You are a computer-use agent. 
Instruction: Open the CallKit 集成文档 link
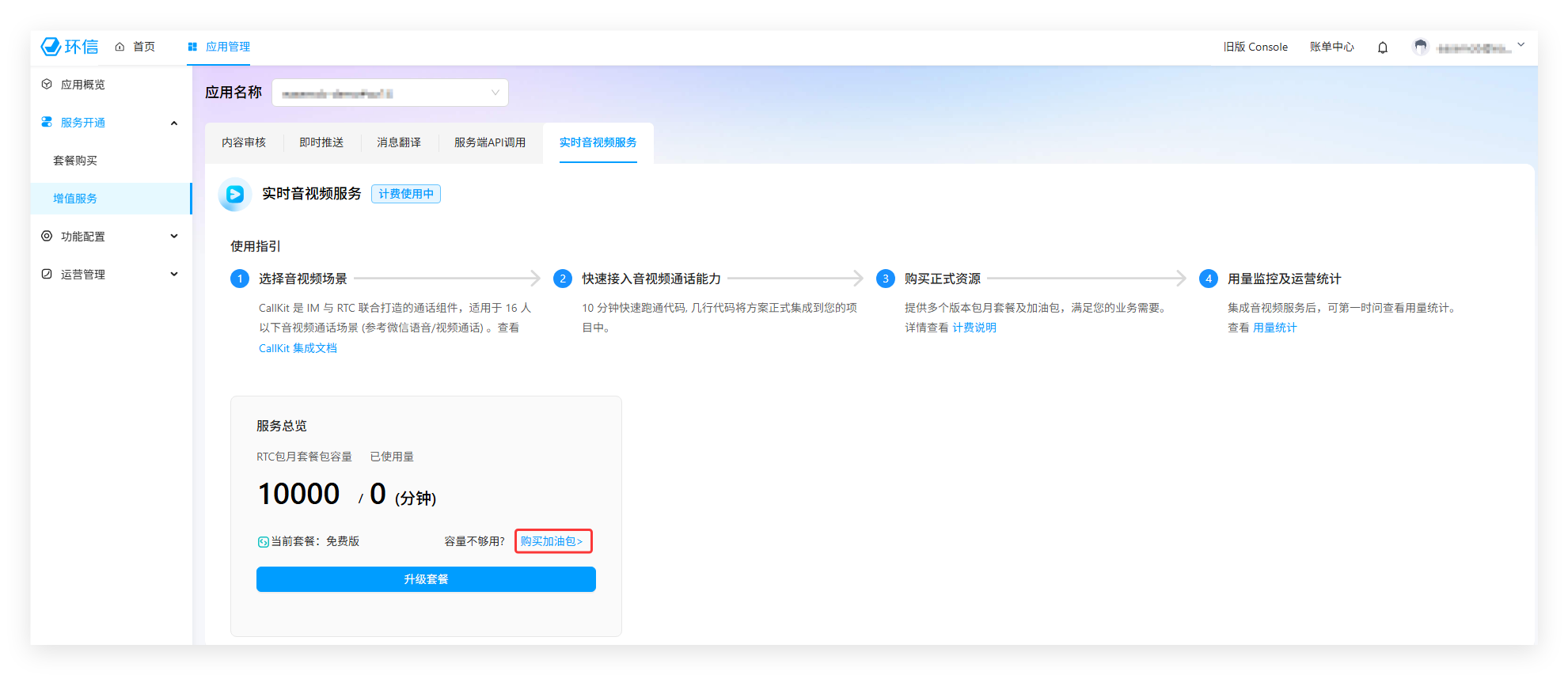(x=298, y=348)
